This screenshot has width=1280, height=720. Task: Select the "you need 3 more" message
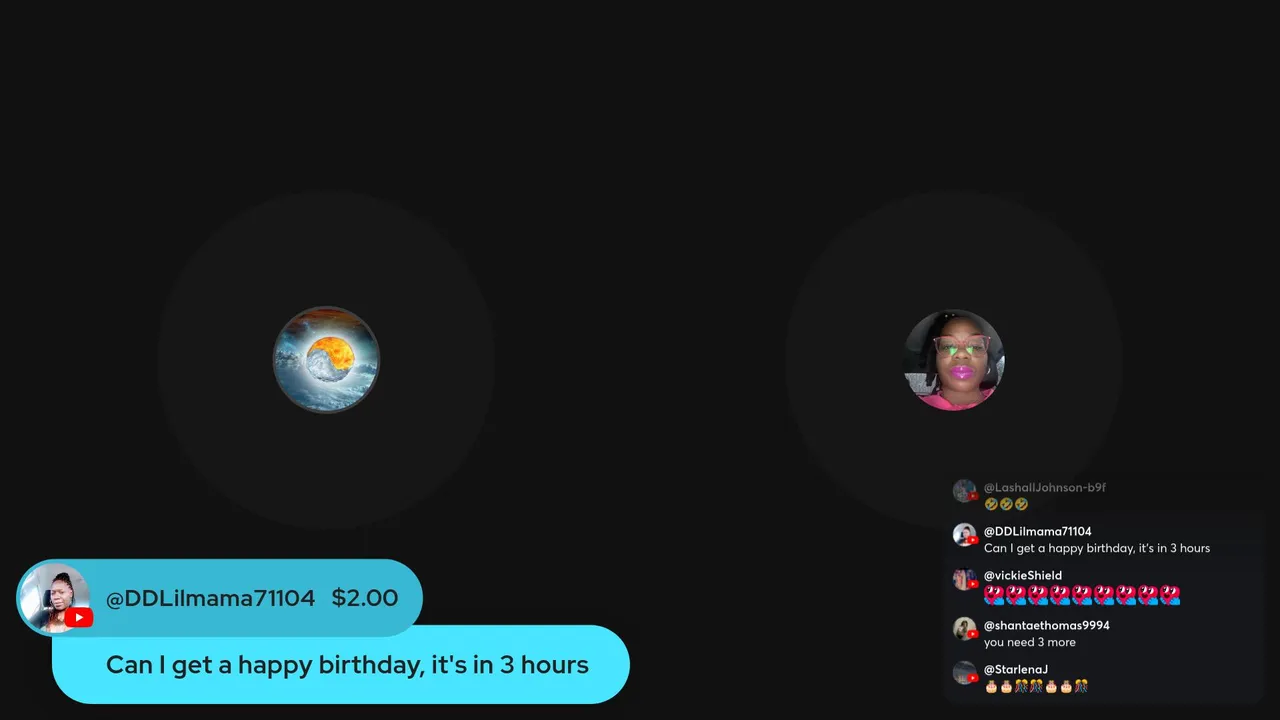[1030, 642]
